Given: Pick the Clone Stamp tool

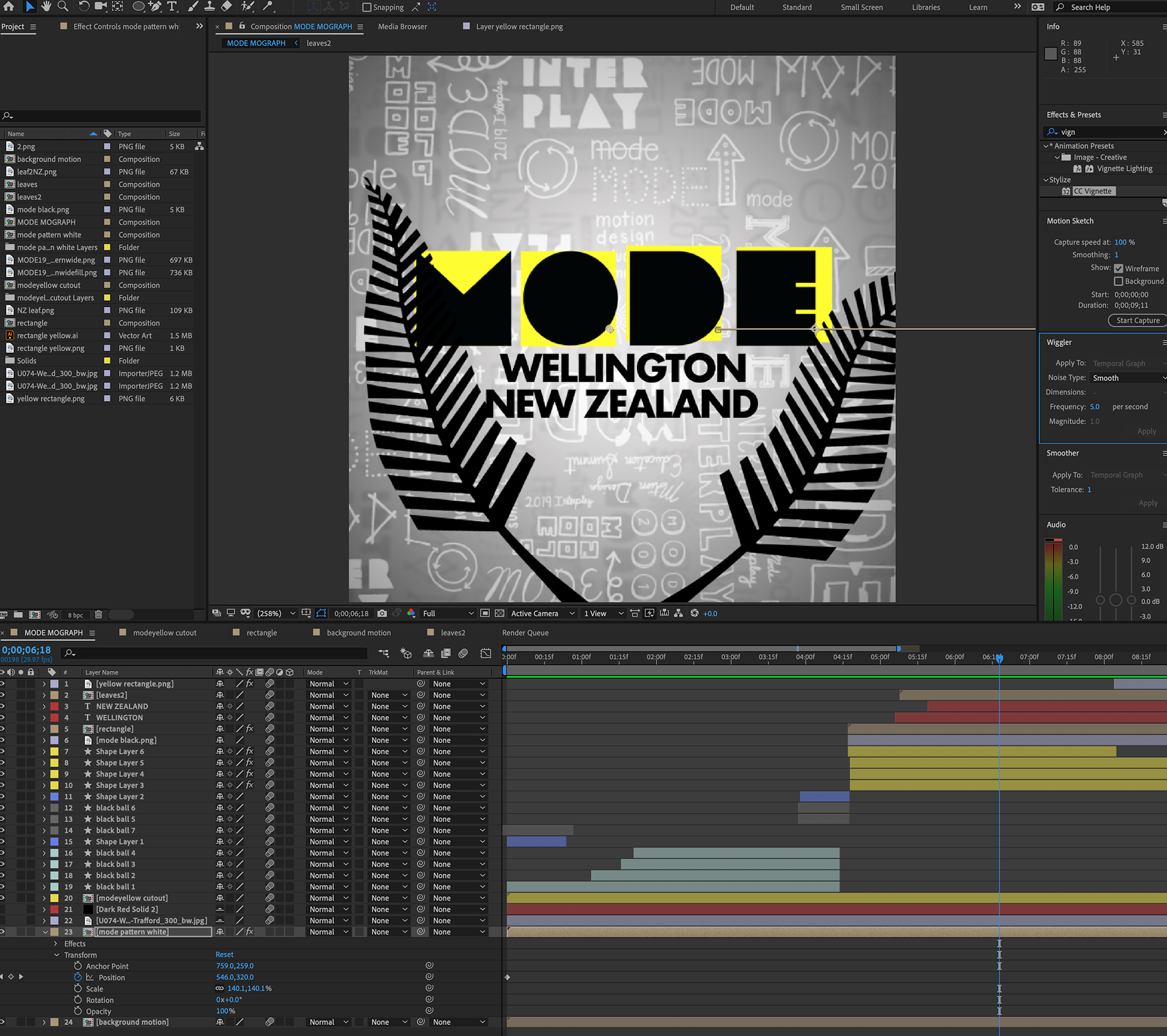Looking at the screenshot, I should (209, 7).
